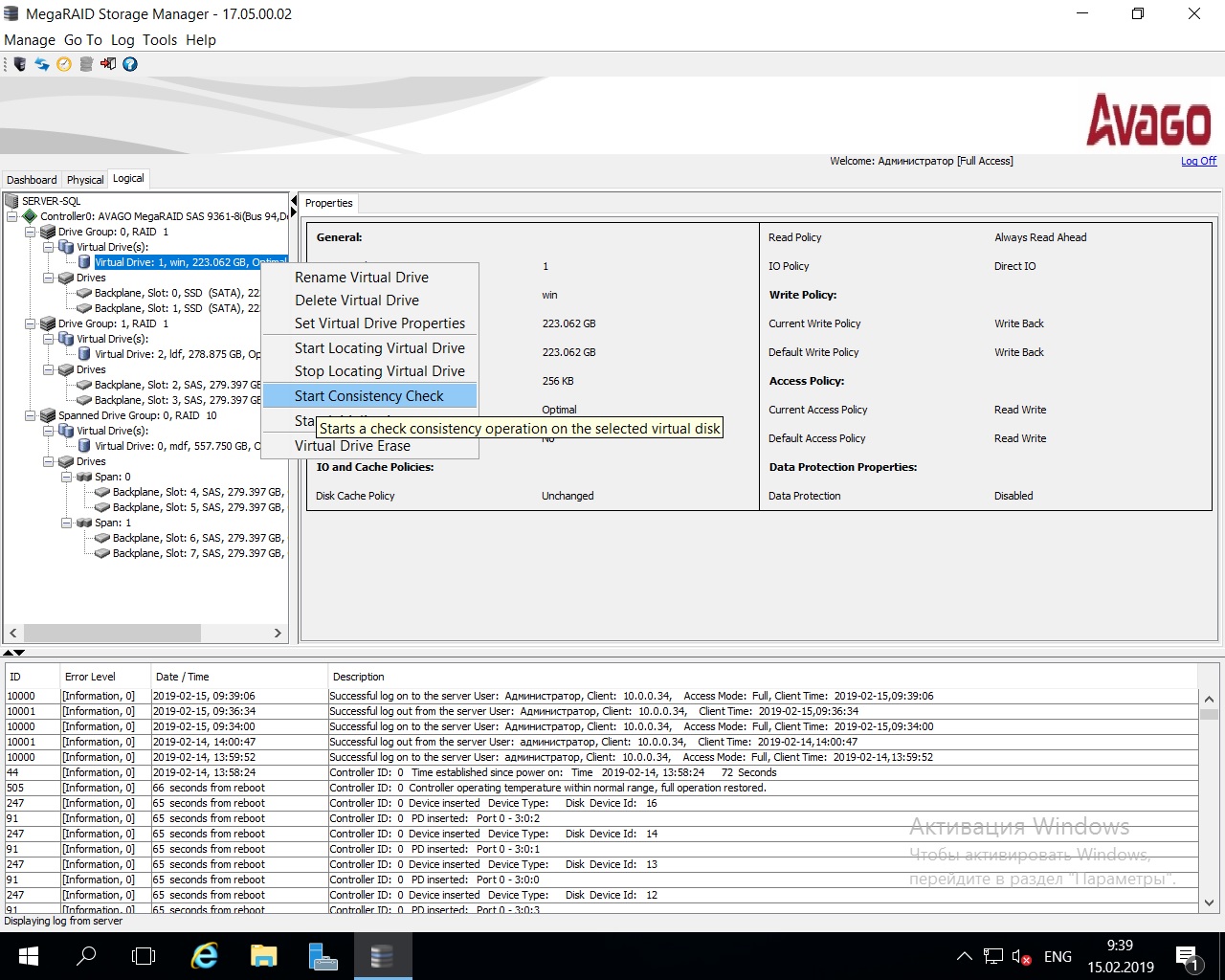
Task: Click the SERVER-SQL server icon in tree
Action: tap(11, 201)
